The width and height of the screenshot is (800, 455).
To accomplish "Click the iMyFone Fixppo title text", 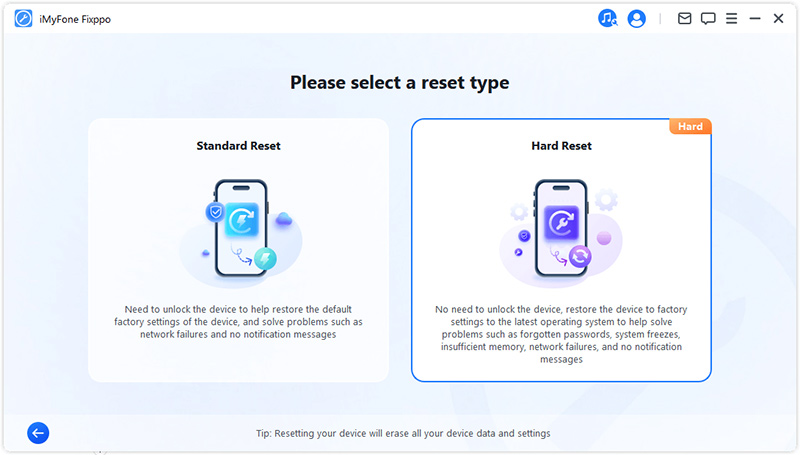I will tap(75, 19).
